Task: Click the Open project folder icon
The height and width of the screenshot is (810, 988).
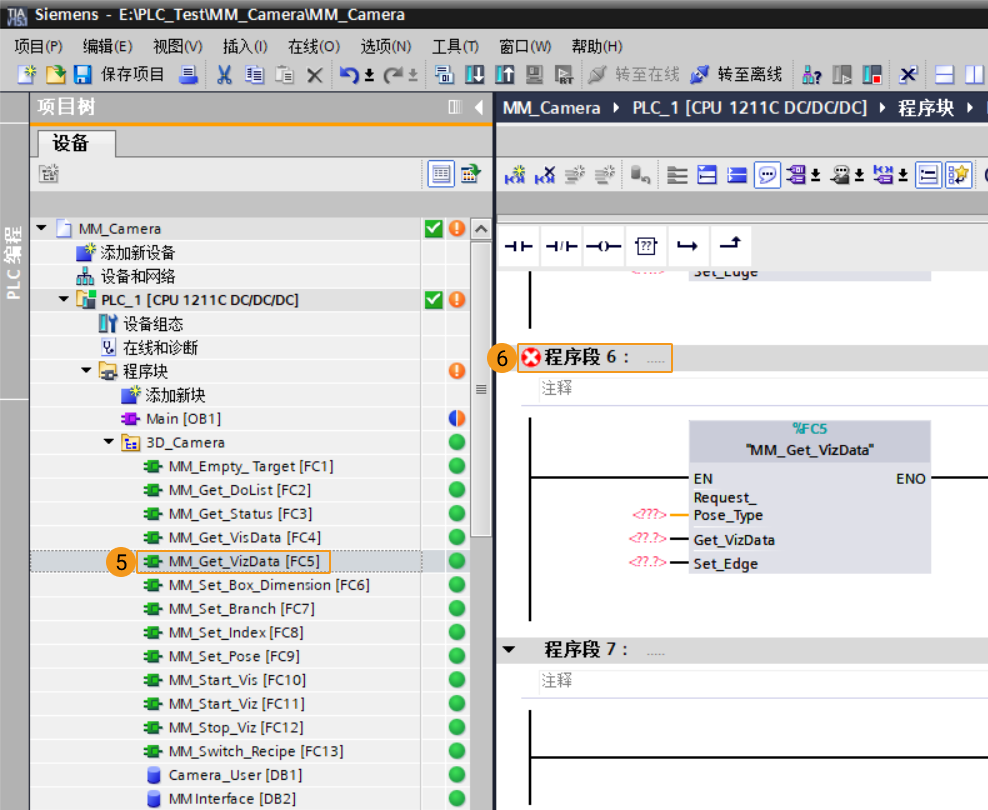Action: [x=55, y=75]
